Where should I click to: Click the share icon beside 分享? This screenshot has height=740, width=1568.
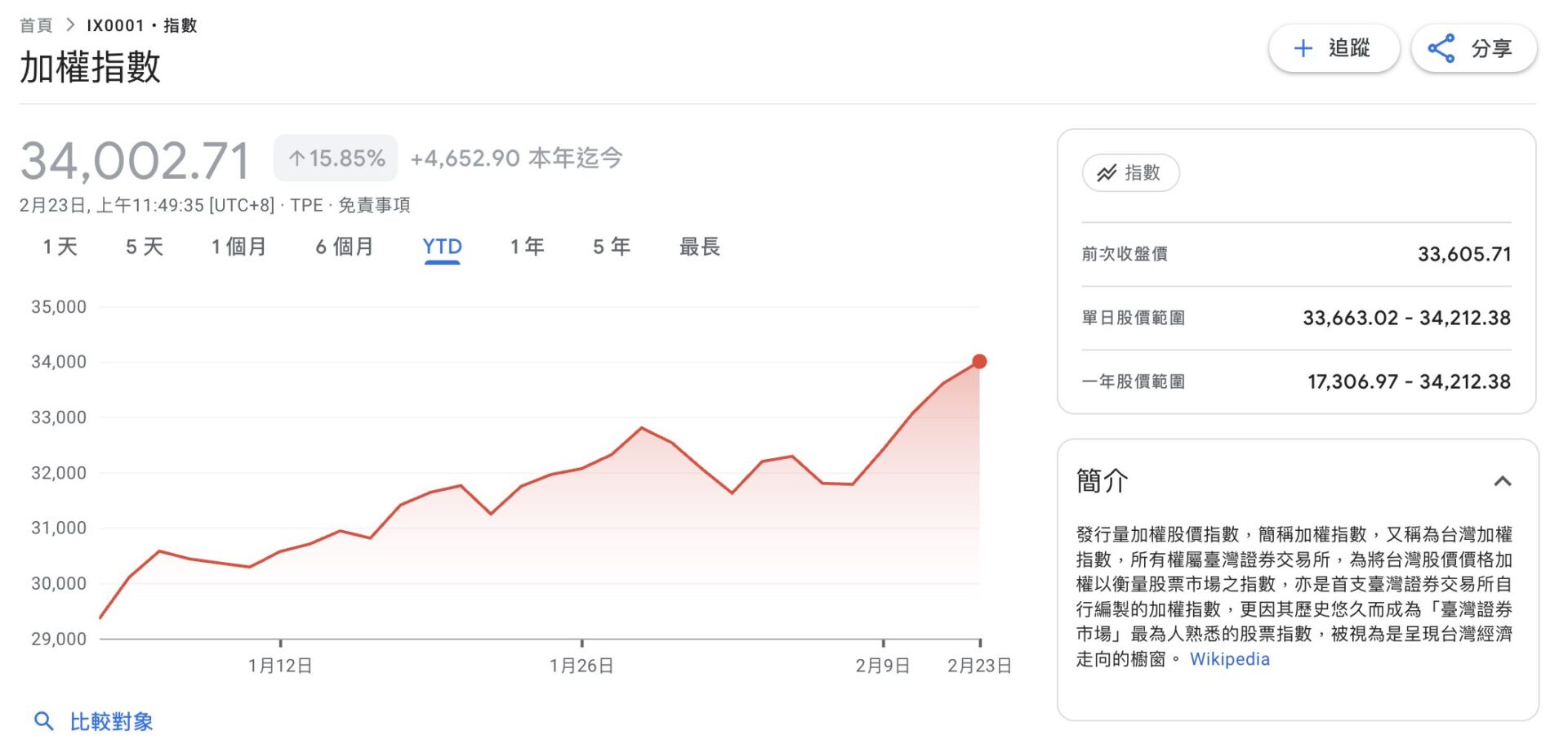pos(1442,47)
